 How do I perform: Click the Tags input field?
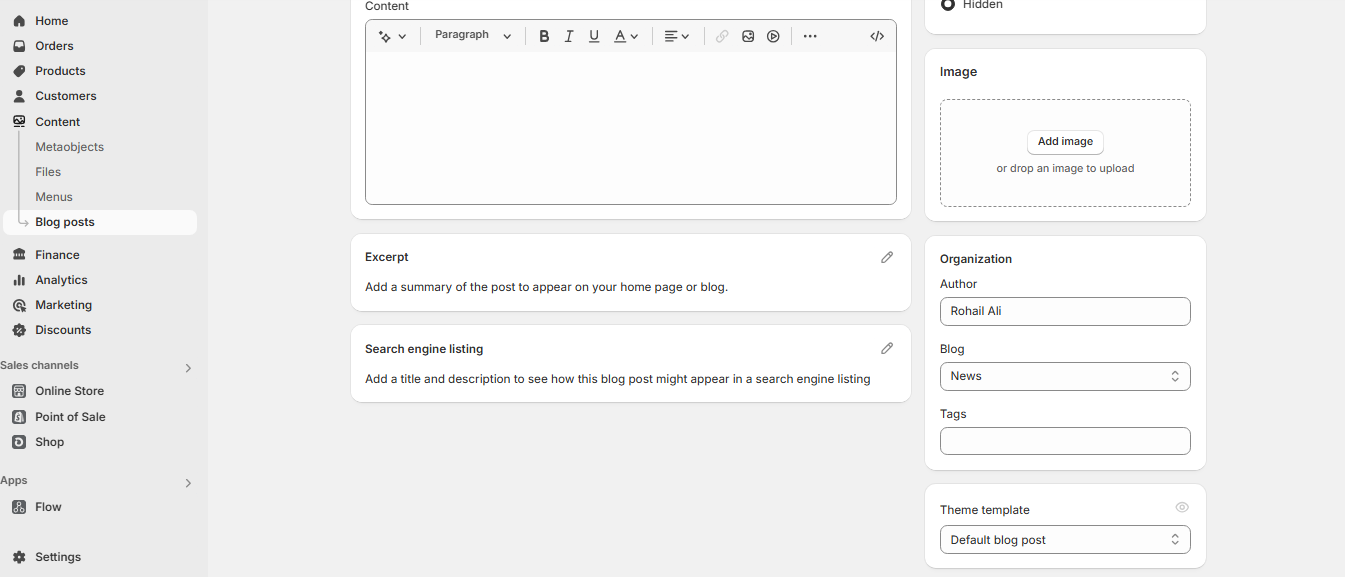[x=1065, y=441]
